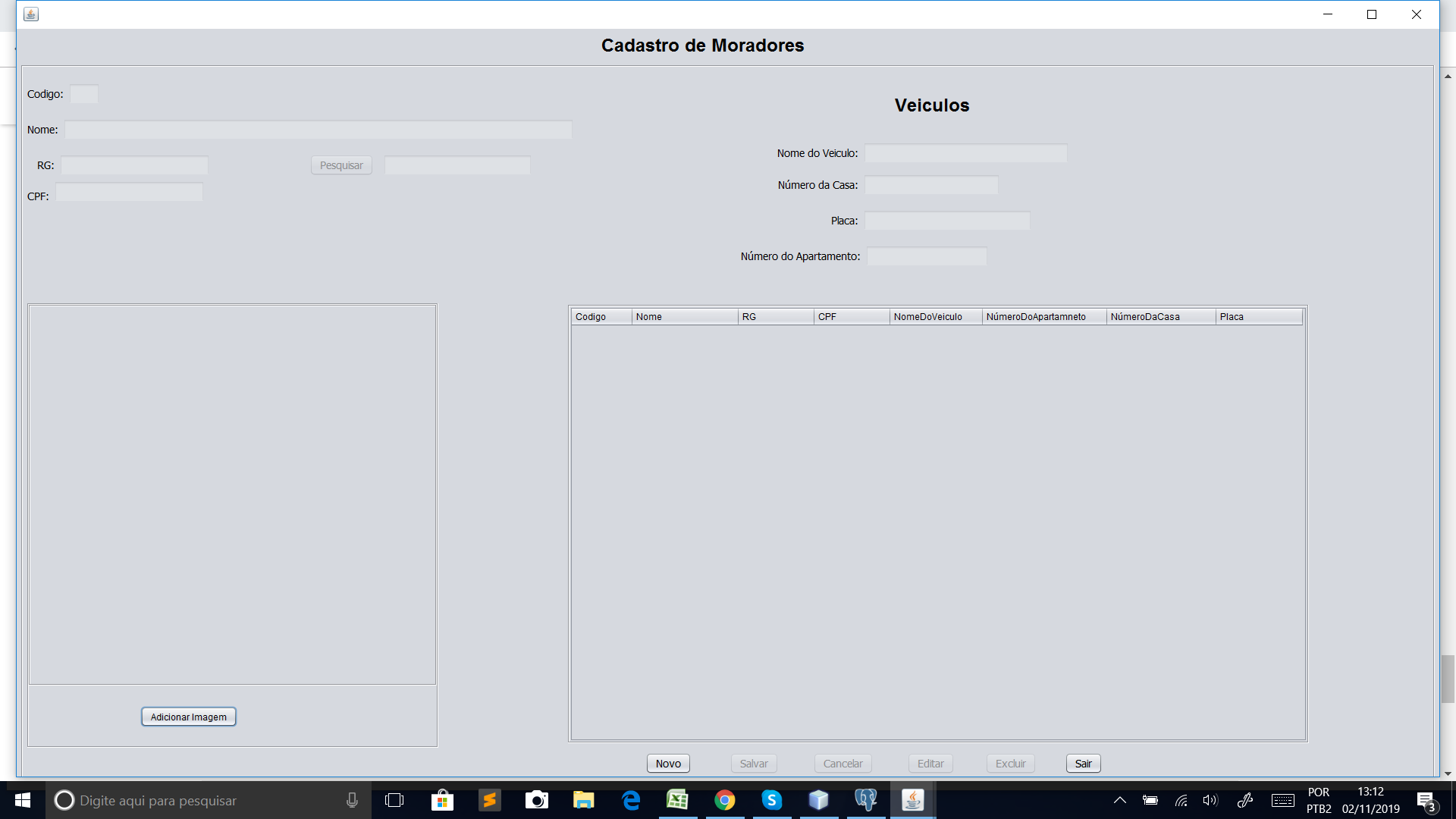Open the Windows Start menu
Screen dimensions: 1456x819
[x=22, y=801]
